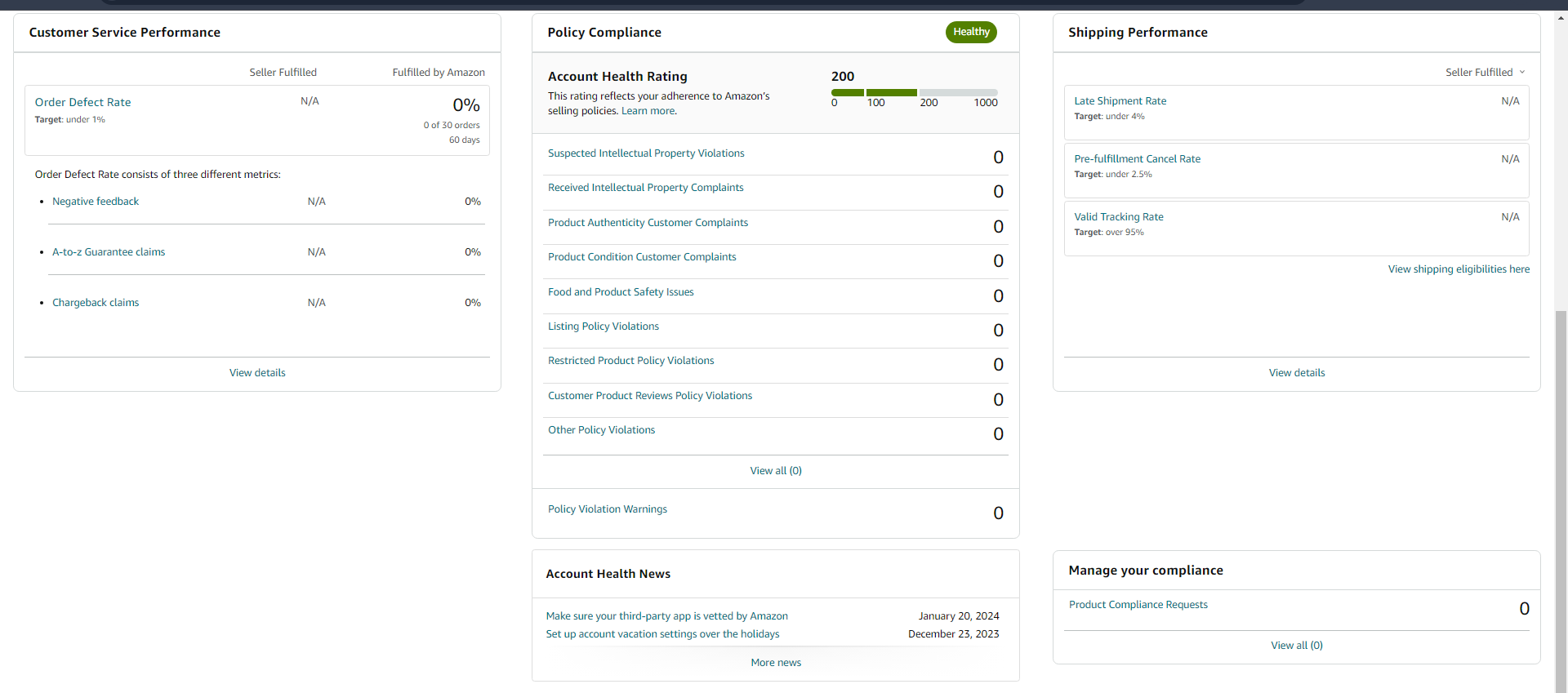
Task: Click View details under Shipping Performance
Action: [1297, 373]
